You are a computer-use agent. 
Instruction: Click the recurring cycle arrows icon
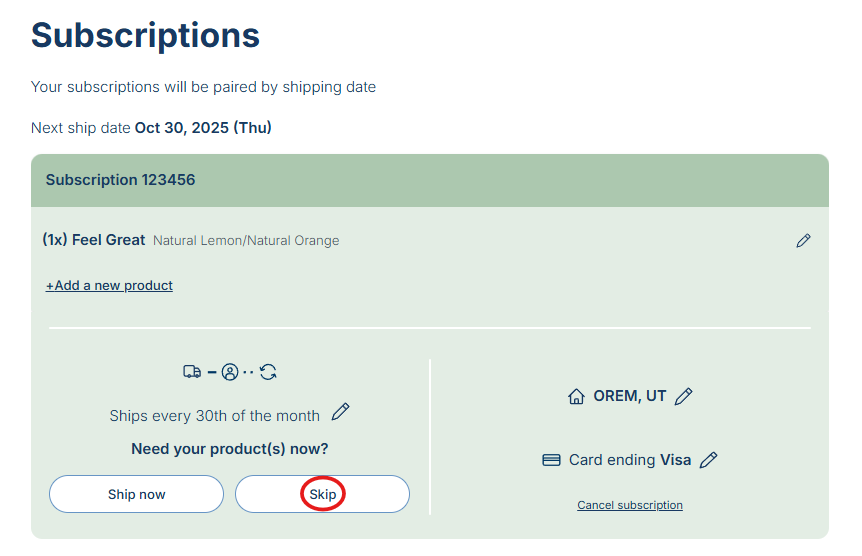pos(268,372)
